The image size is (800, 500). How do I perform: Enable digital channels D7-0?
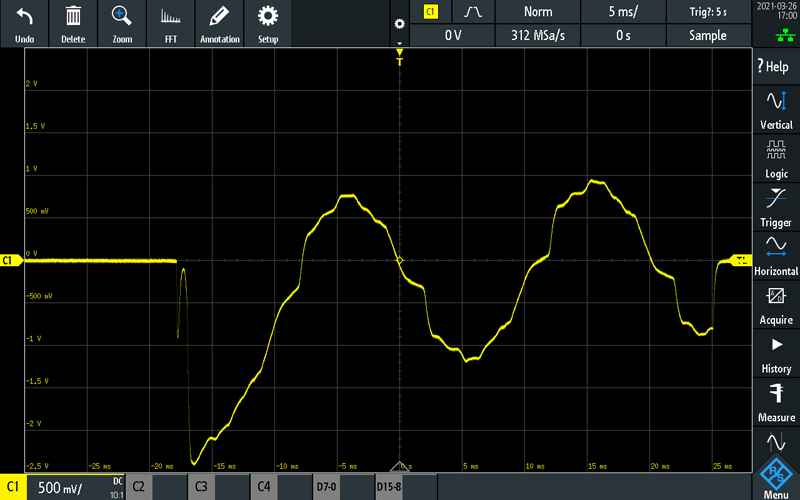(x=326, y=486)
